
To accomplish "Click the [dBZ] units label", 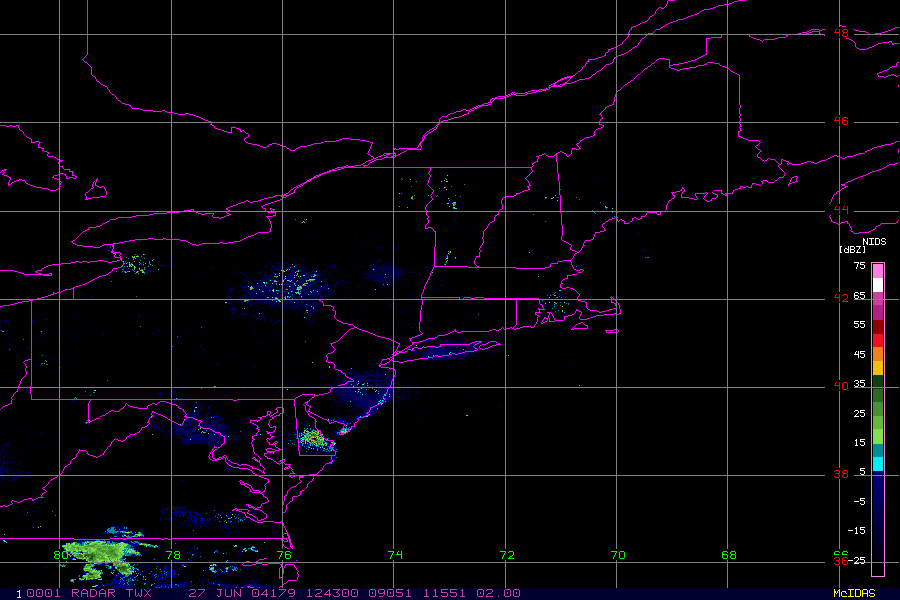I will click(852, 249).
